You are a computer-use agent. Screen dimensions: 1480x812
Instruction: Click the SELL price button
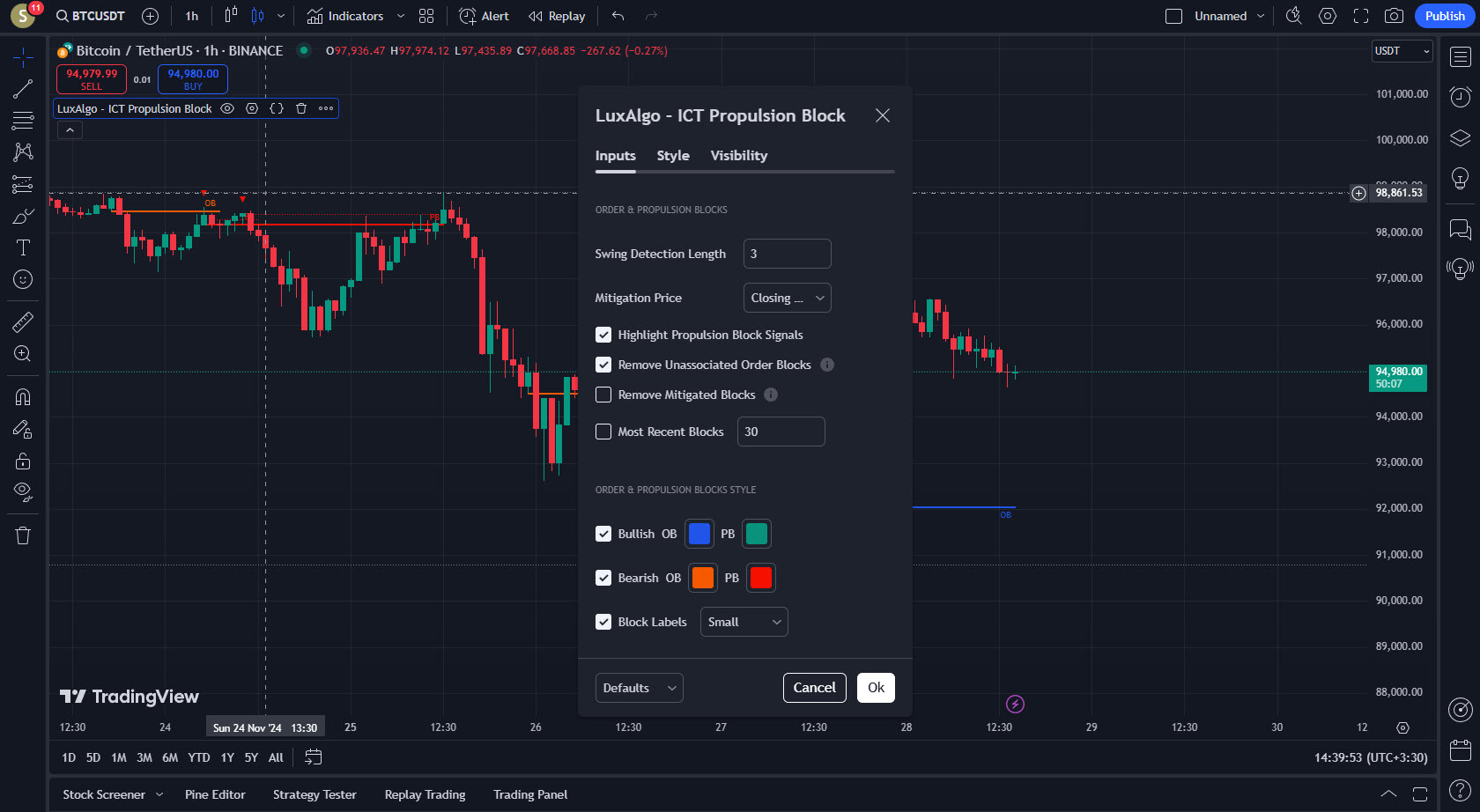pos(92,79)
